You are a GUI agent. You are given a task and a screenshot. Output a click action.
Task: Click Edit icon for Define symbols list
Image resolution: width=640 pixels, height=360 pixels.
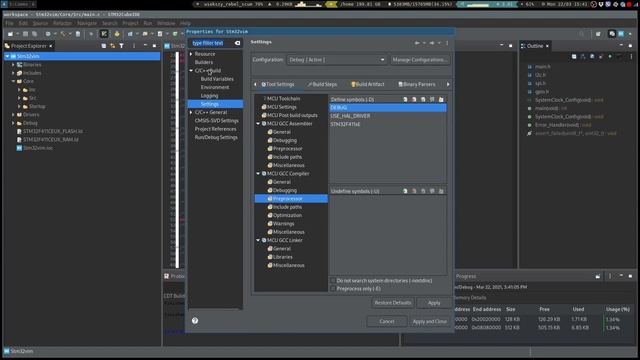423,99
